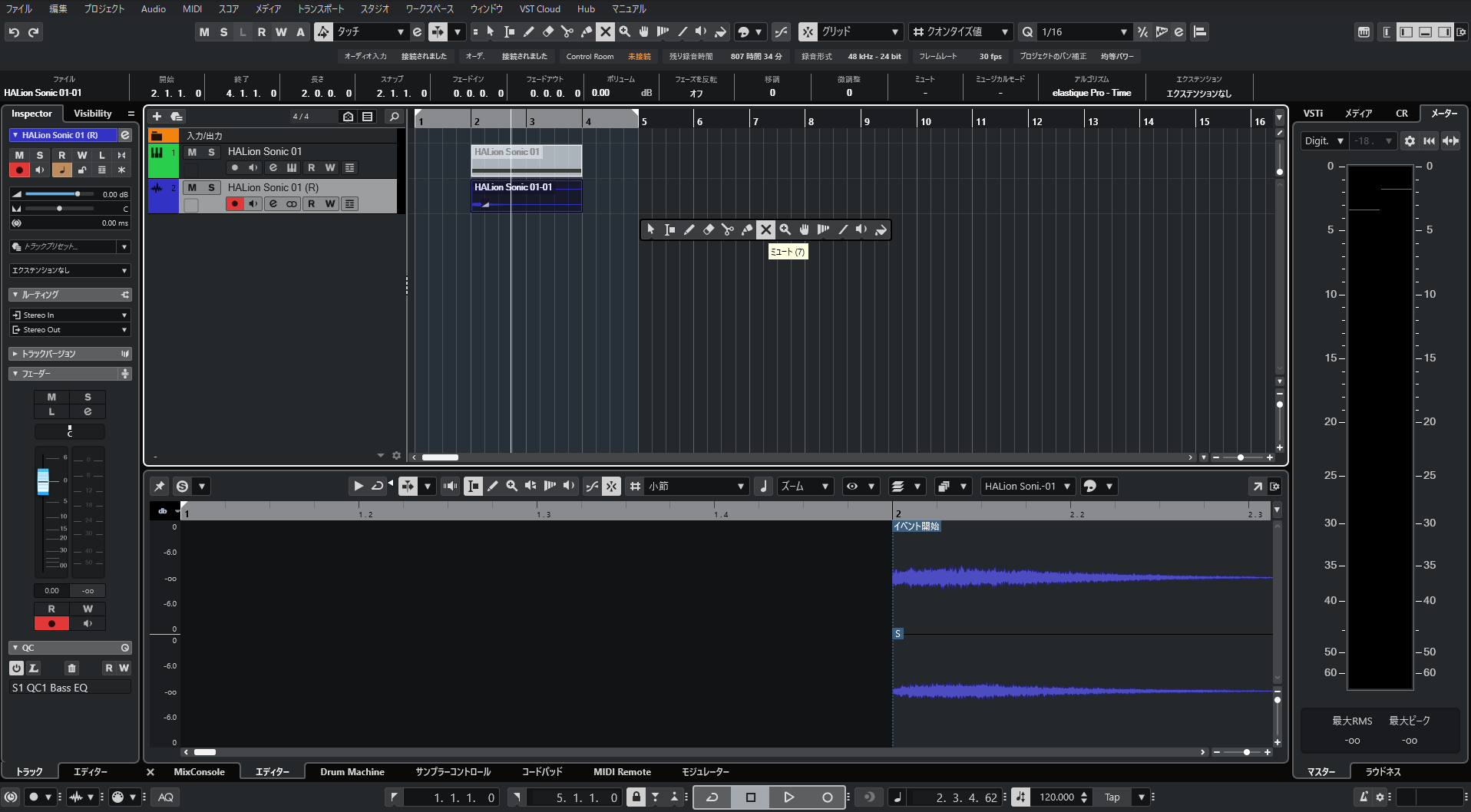The width and height of the screenshot is (1471, 812).
Task: Click the arrow tool in the floating toolbox
Action: click(x=650, y=229)
